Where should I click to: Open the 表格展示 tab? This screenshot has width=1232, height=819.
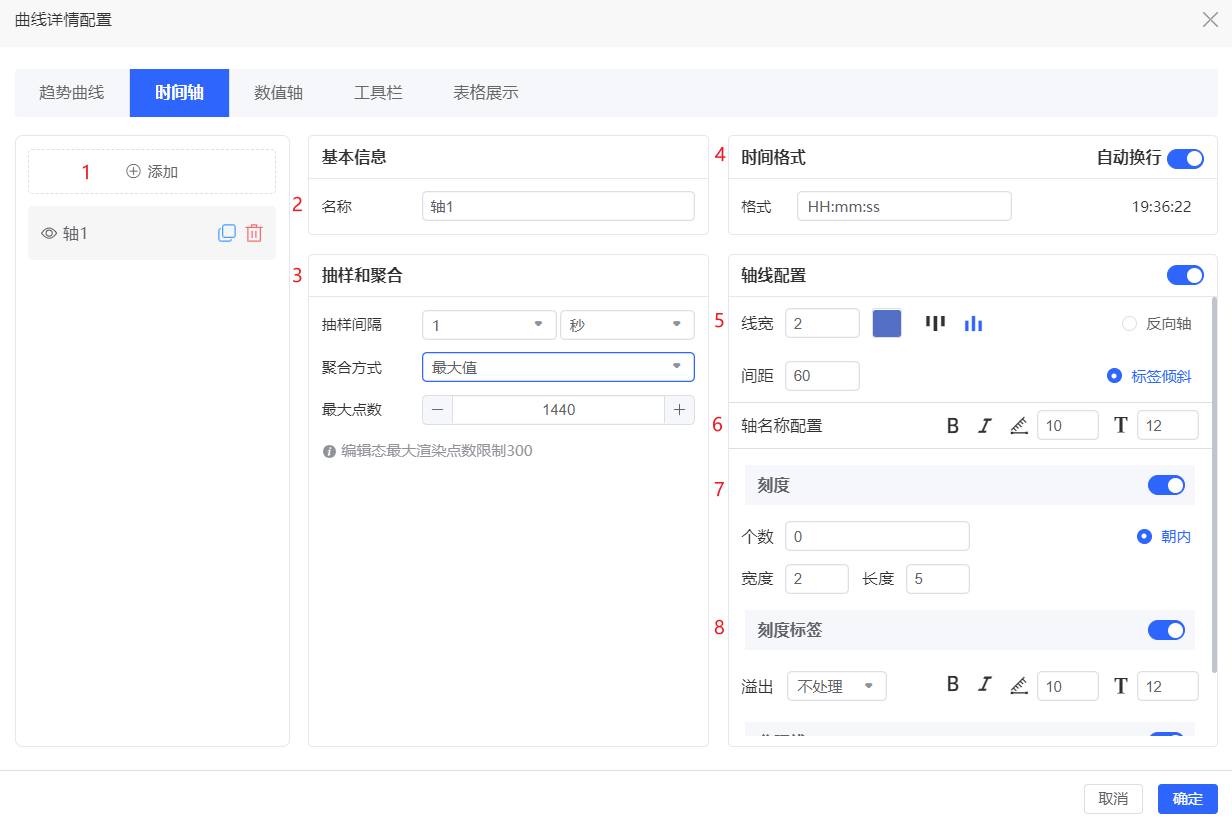tap(485, 93)
